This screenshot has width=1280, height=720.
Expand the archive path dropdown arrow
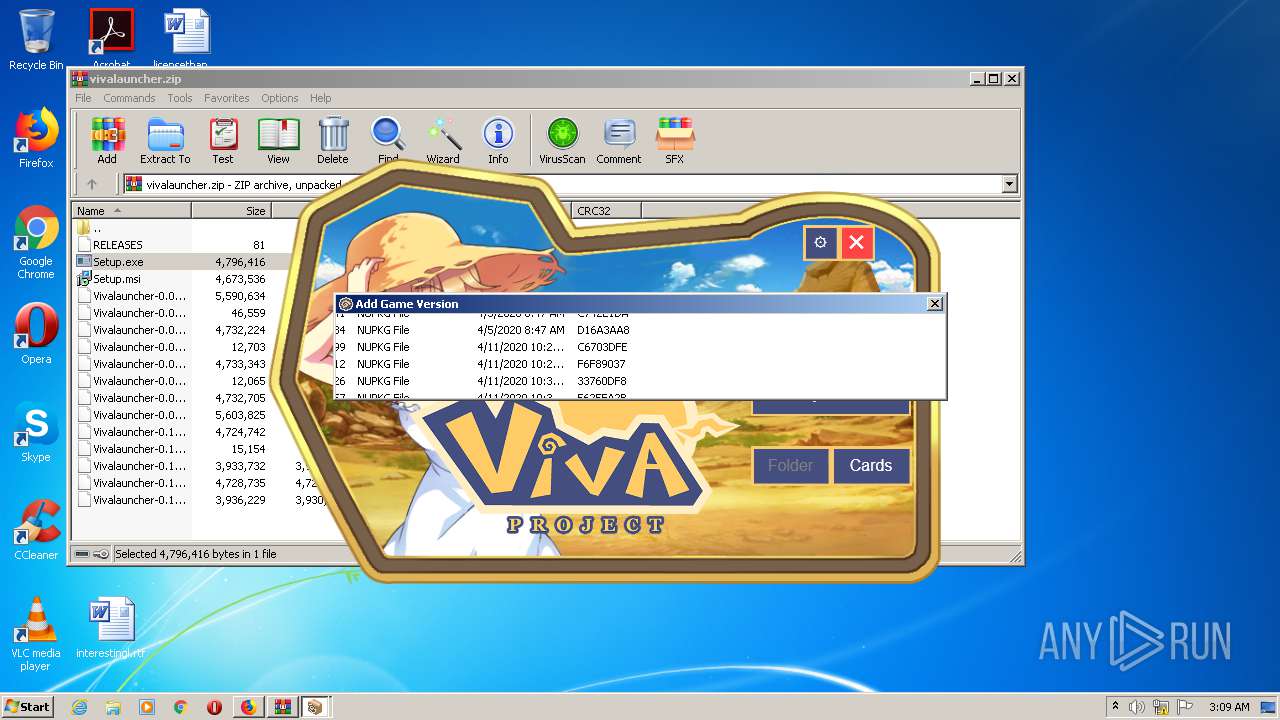click(x=1009, y=184)
